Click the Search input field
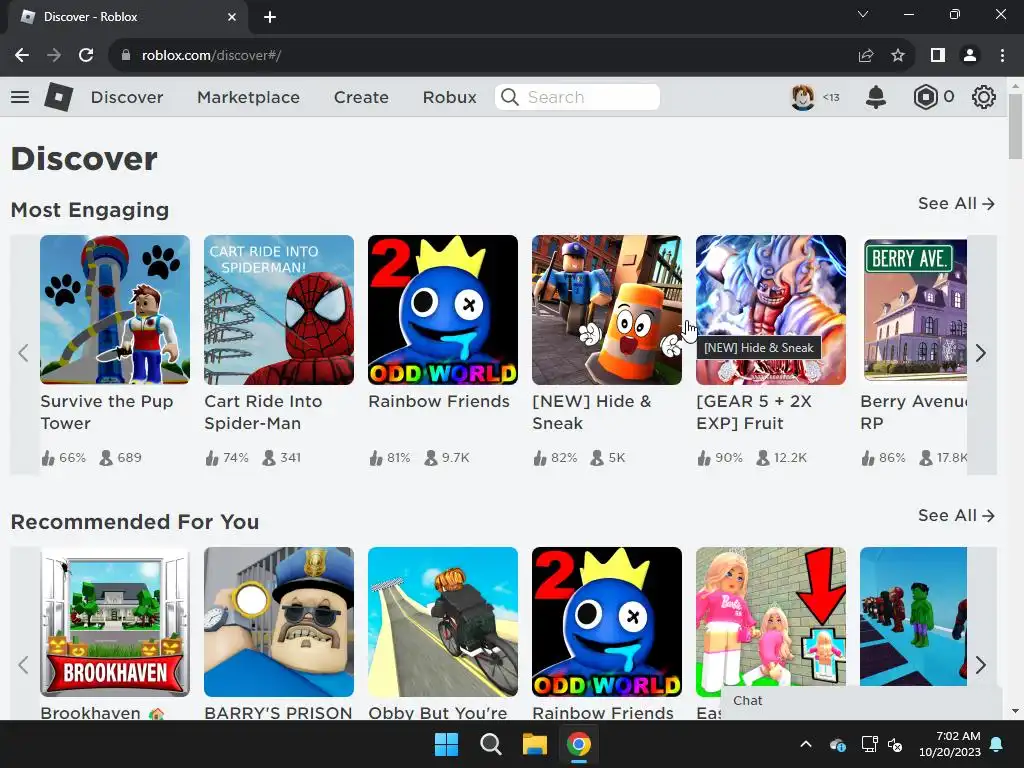 pyautogui.click(x=577, y=97)
